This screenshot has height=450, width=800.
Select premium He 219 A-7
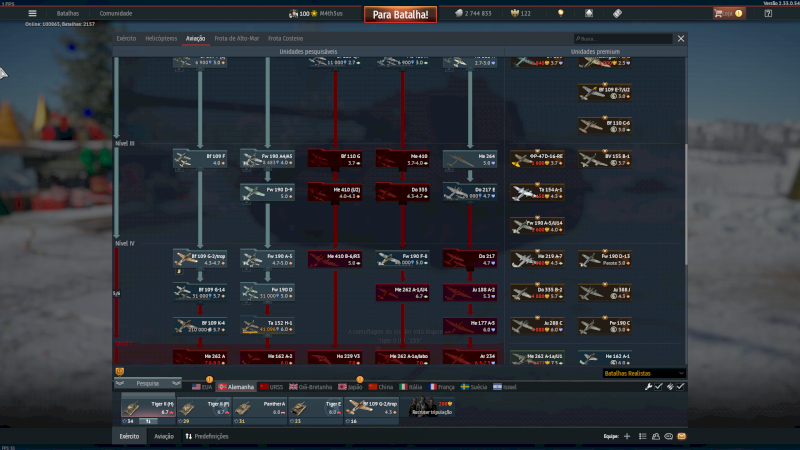click(537, 259)
